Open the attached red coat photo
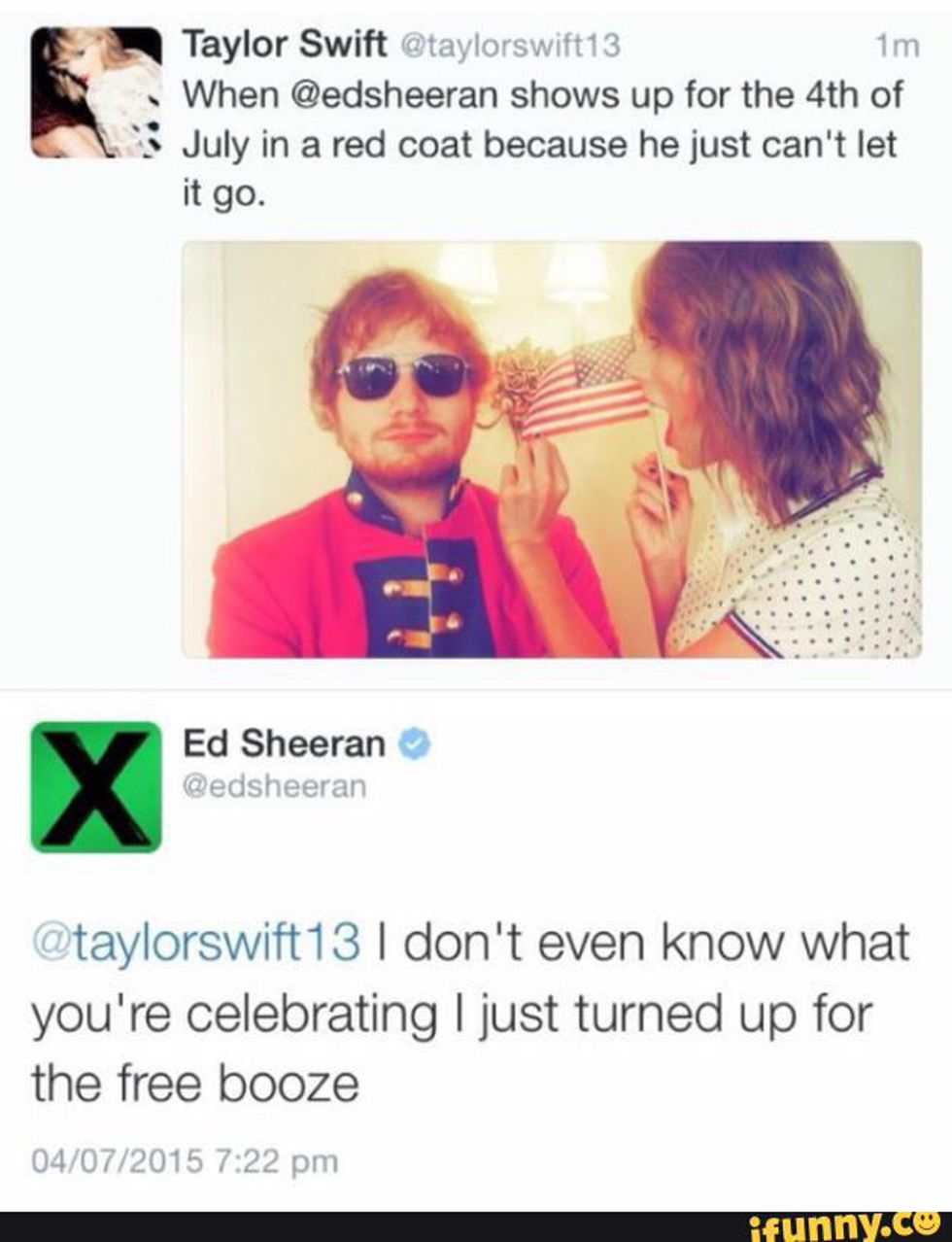This screenshot has height=1242, width=952. point(552,449)
